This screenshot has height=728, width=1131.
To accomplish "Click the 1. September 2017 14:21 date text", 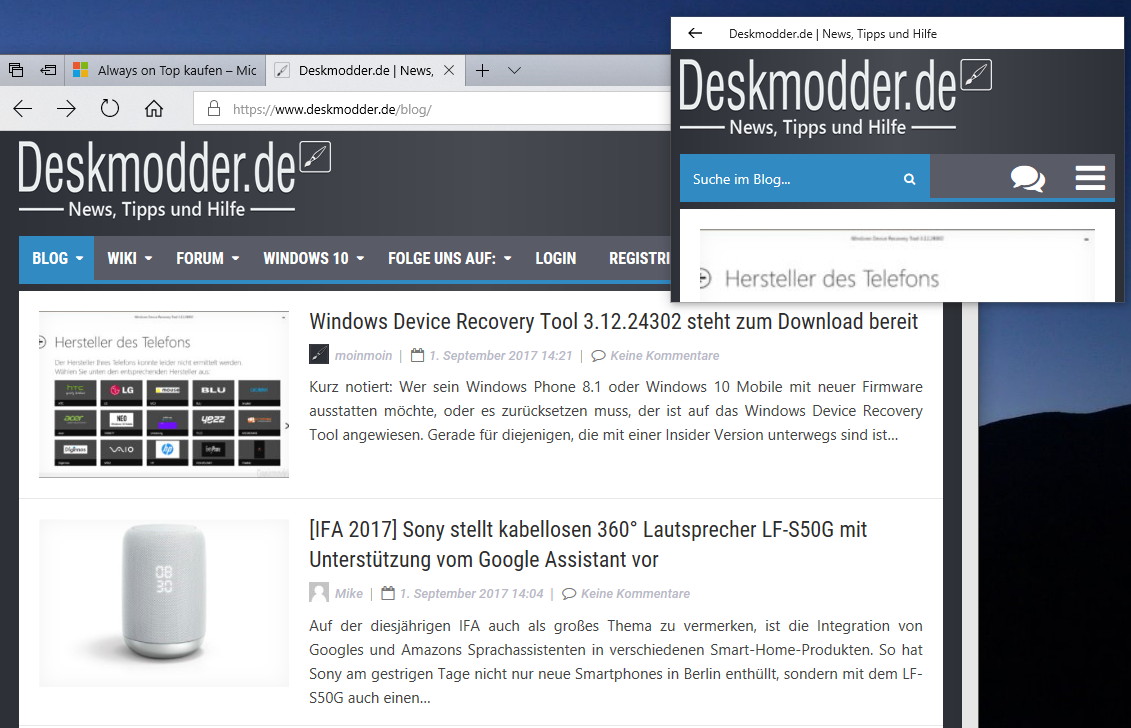I will click(501, 356).
